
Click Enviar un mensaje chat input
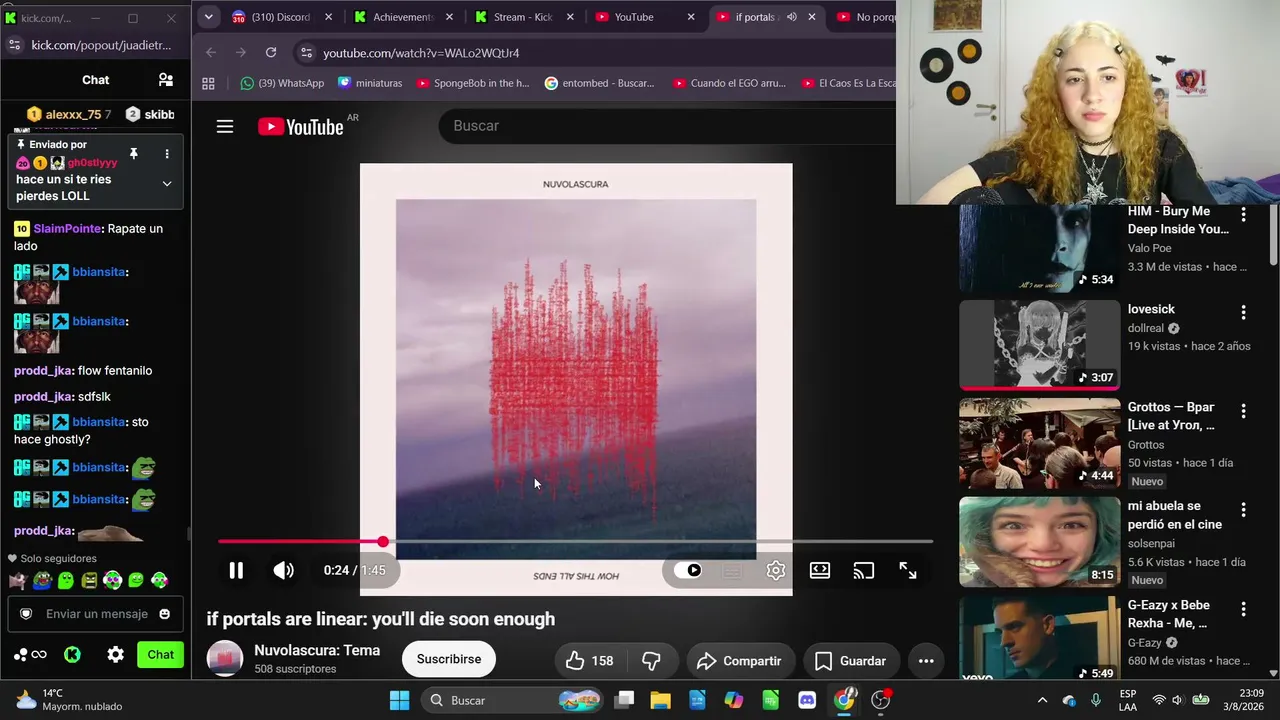point(96,614)
